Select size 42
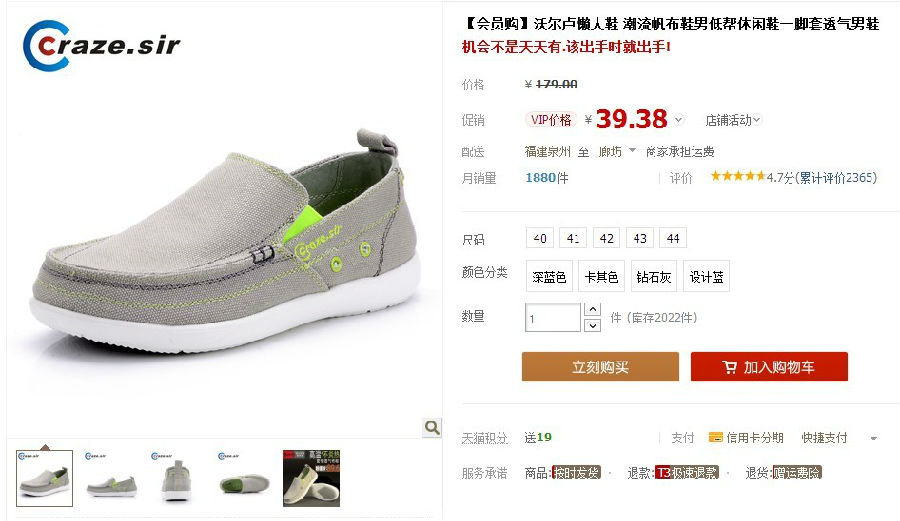 (607, 238)
